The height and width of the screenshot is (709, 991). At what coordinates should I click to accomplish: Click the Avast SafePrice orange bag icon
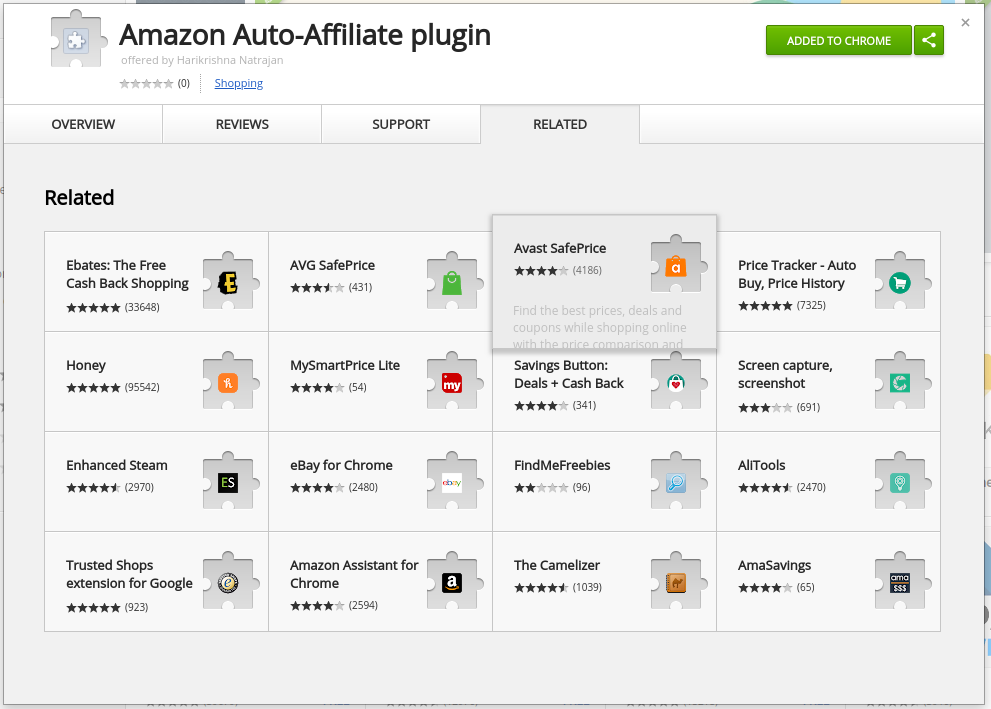(676, 265)
